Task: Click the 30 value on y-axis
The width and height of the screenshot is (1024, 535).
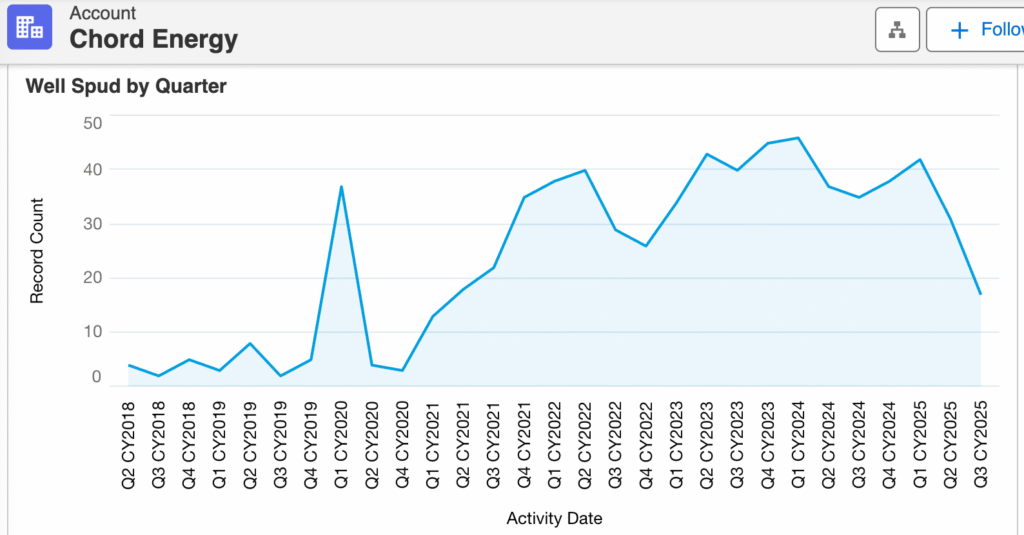Action: point(93,224)
